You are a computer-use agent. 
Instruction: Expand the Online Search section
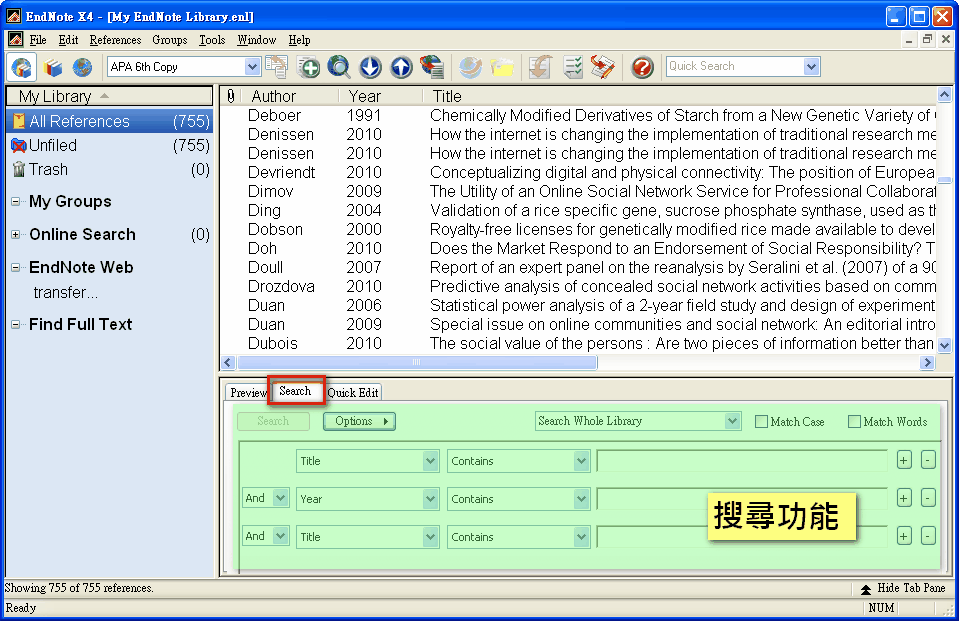[x=15, y=234]
